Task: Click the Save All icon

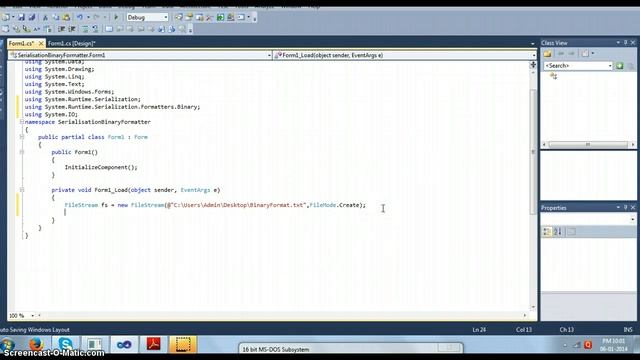Action: 31,17
